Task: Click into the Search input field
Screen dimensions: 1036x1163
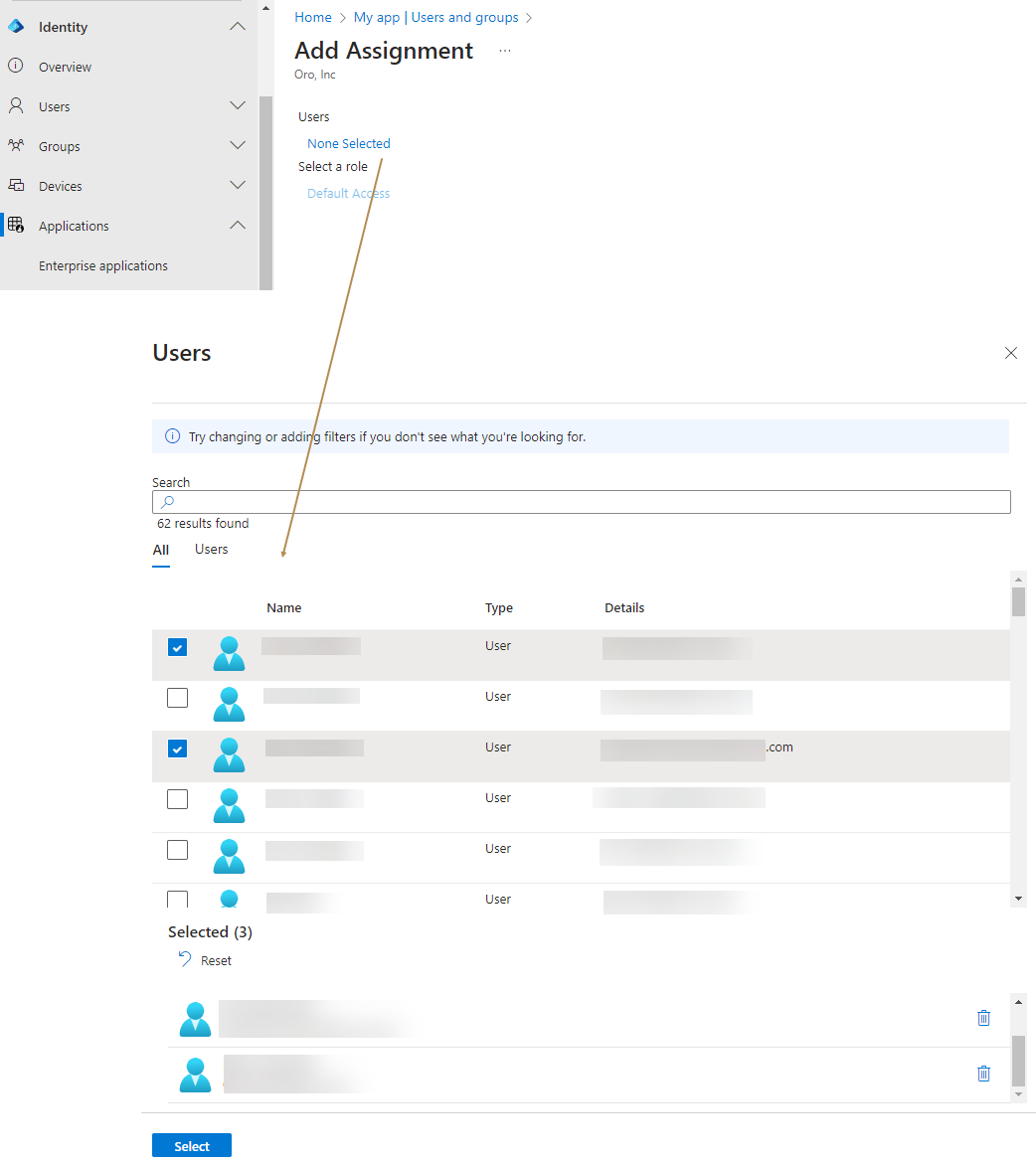Action: tap(587, 502)
